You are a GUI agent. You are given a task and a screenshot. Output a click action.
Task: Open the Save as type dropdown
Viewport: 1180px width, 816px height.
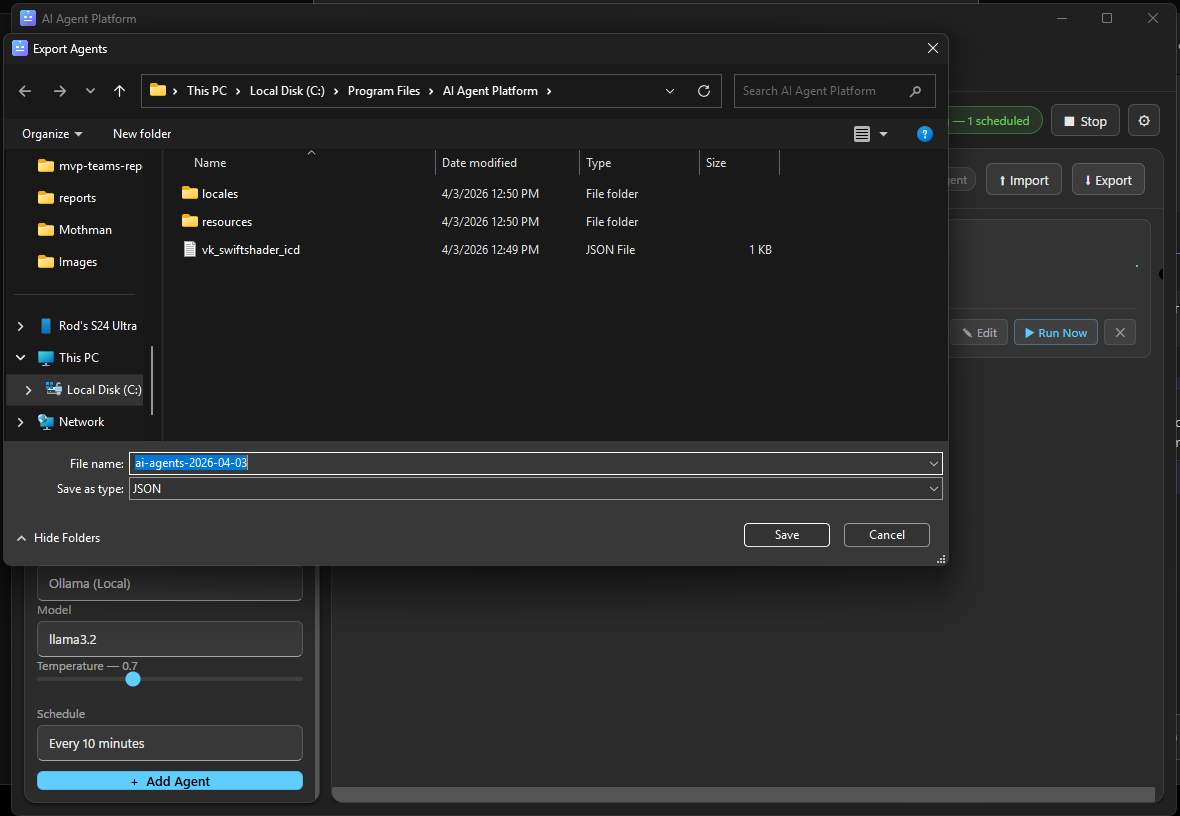(933, 489)
